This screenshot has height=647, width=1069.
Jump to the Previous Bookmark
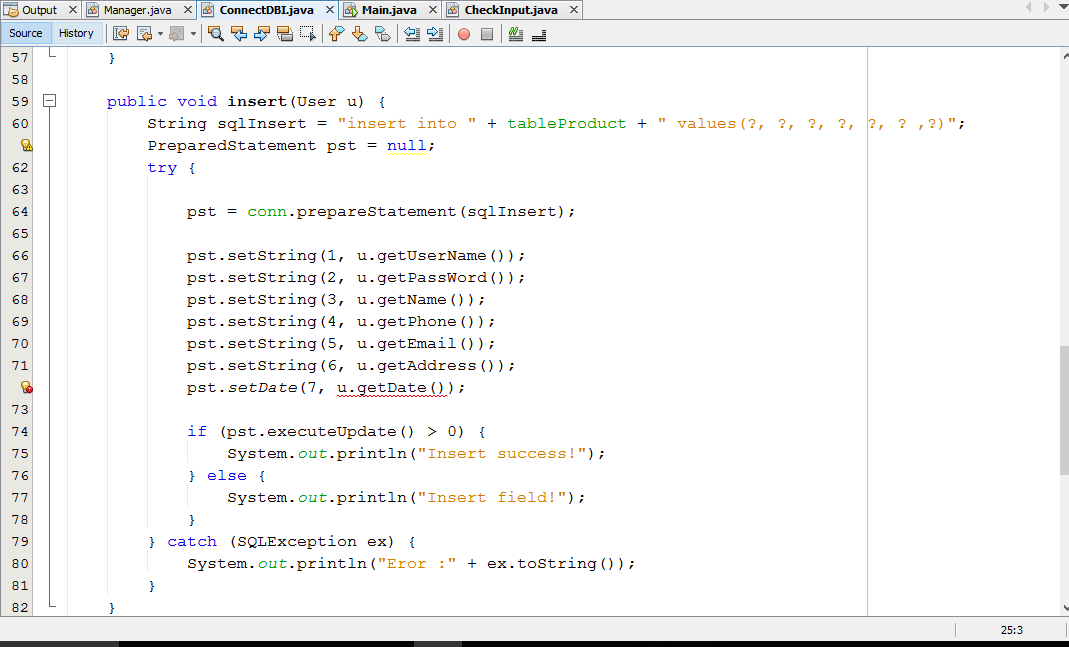coord(336,34)
